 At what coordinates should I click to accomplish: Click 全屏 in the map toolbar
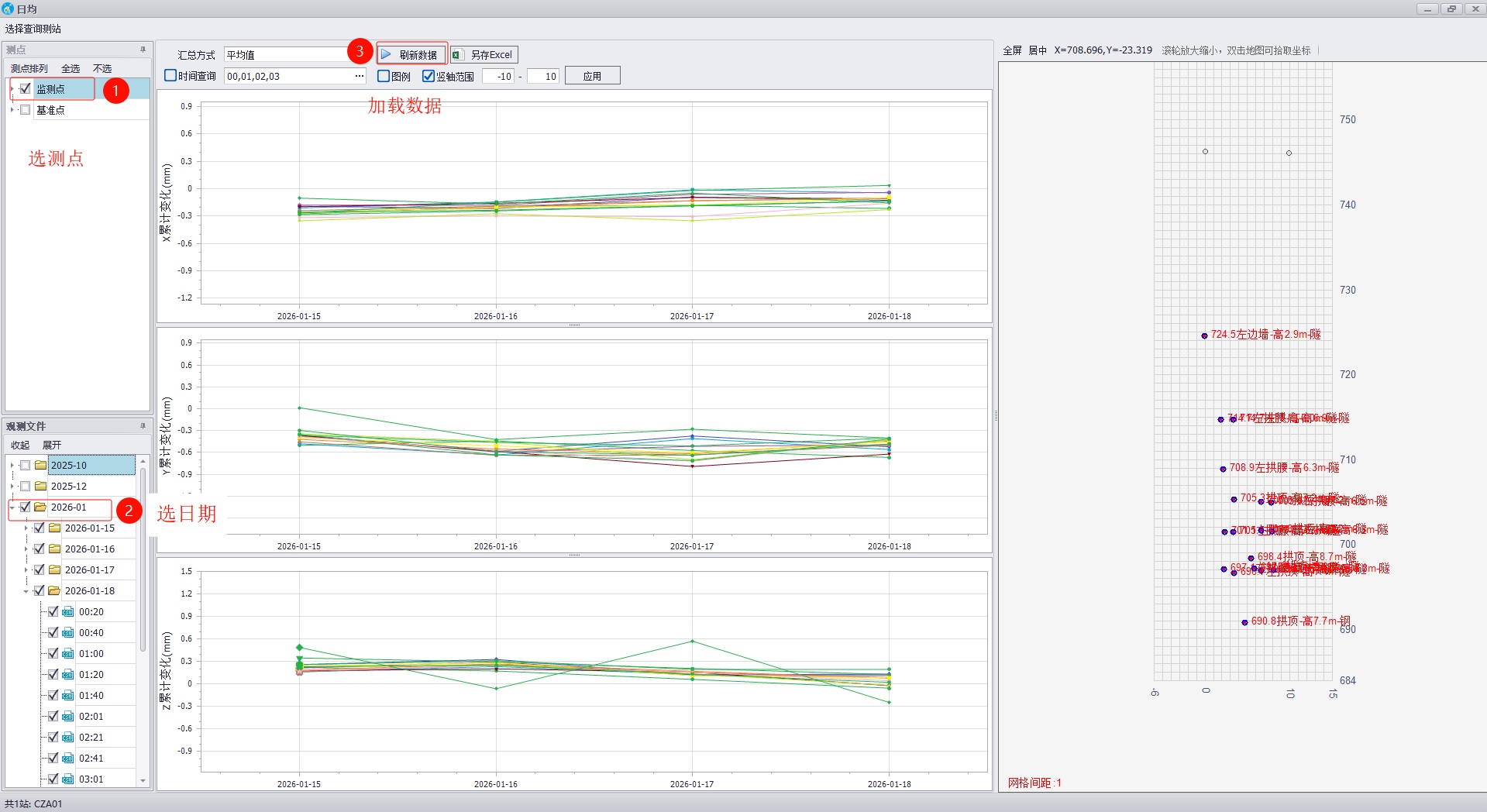1012,50
